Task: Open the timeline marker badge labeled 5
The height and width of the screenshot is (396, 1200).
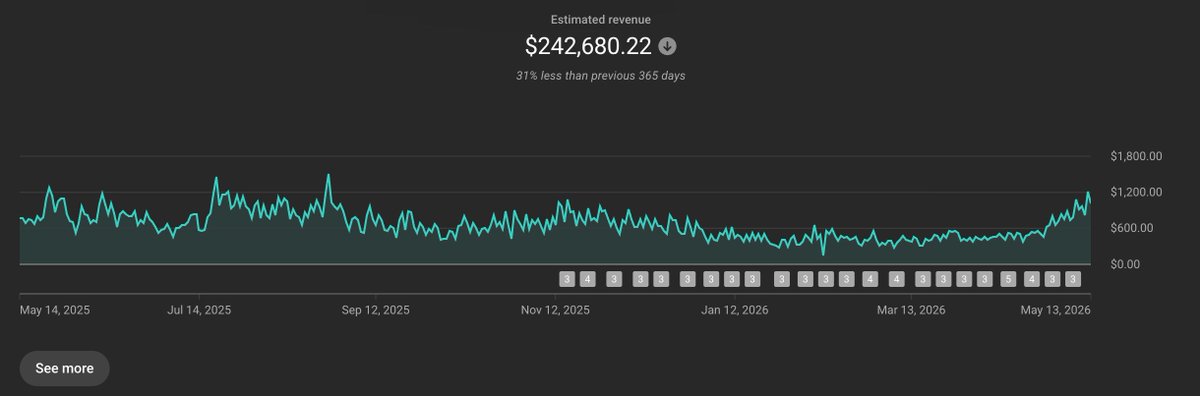Action: point(1008,279)
